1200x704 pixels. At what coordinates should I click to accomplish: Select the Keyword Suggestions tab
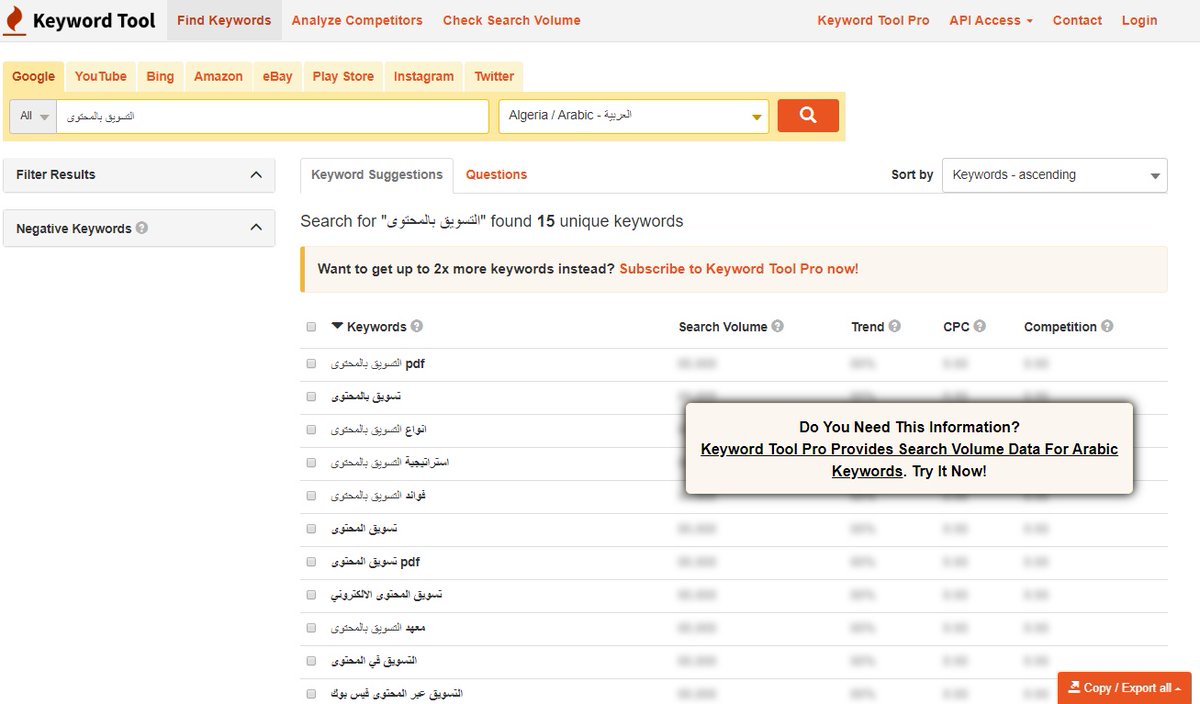377,174
